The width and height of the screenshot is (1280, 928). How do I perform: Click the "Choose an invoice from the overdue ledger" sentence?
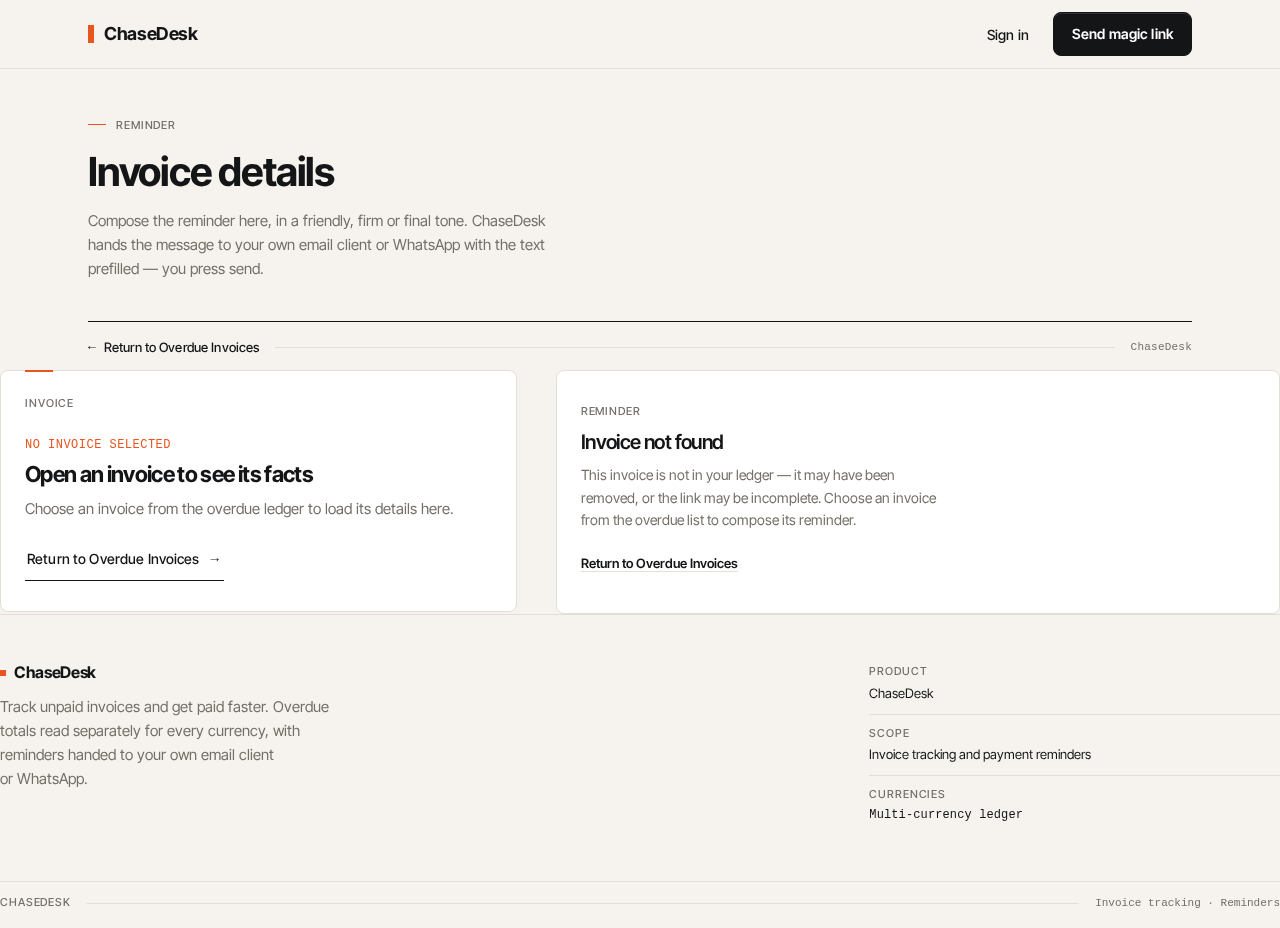pos(239,508)
